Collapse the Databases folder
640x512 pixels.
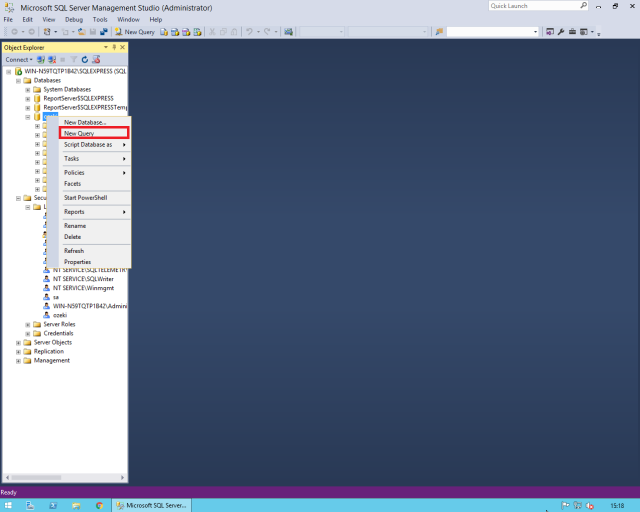click(x=18, y=80)
